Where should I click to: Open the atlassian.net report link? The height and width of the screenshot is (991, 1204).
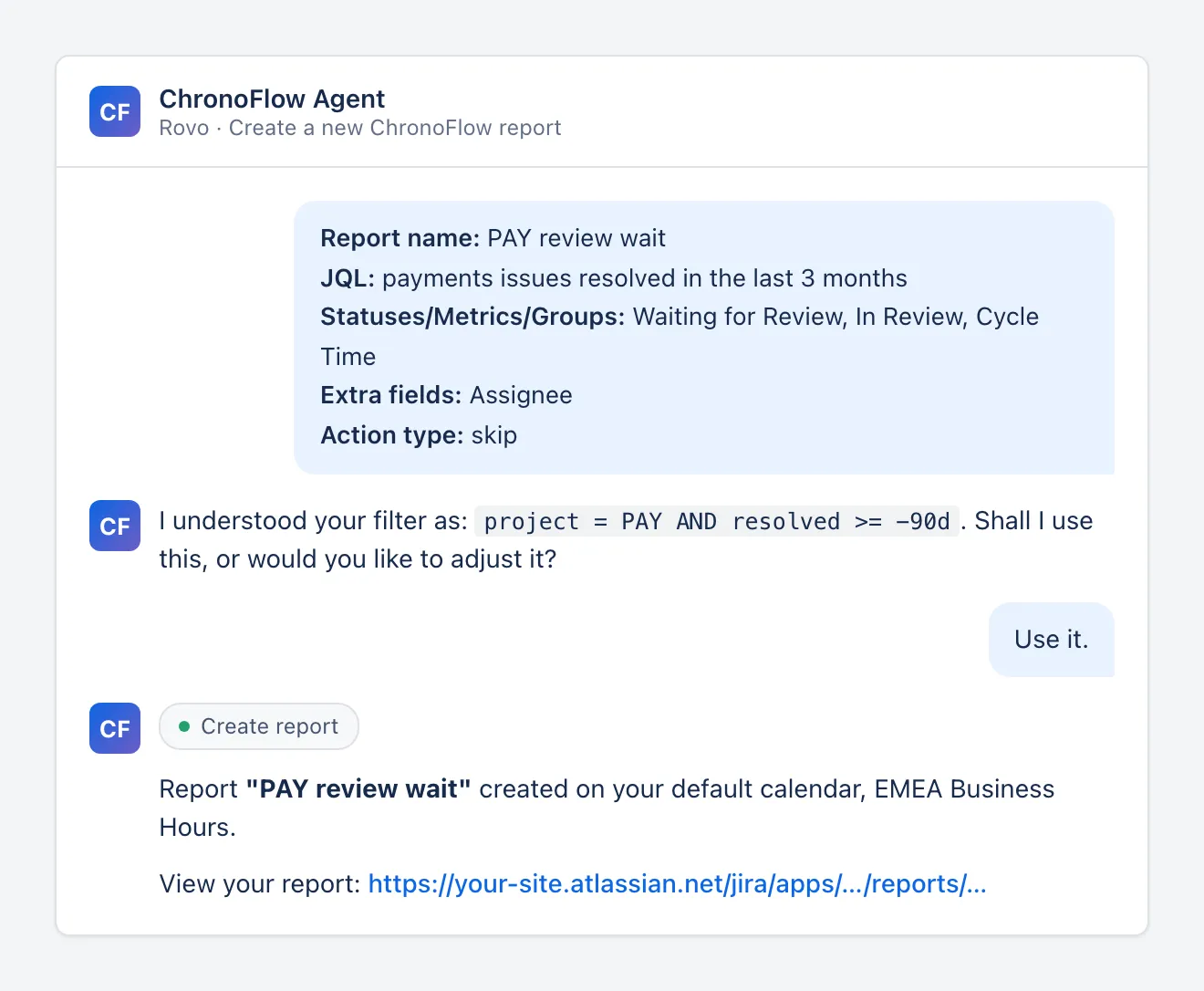pyautogui.click(x=677, y=884)
